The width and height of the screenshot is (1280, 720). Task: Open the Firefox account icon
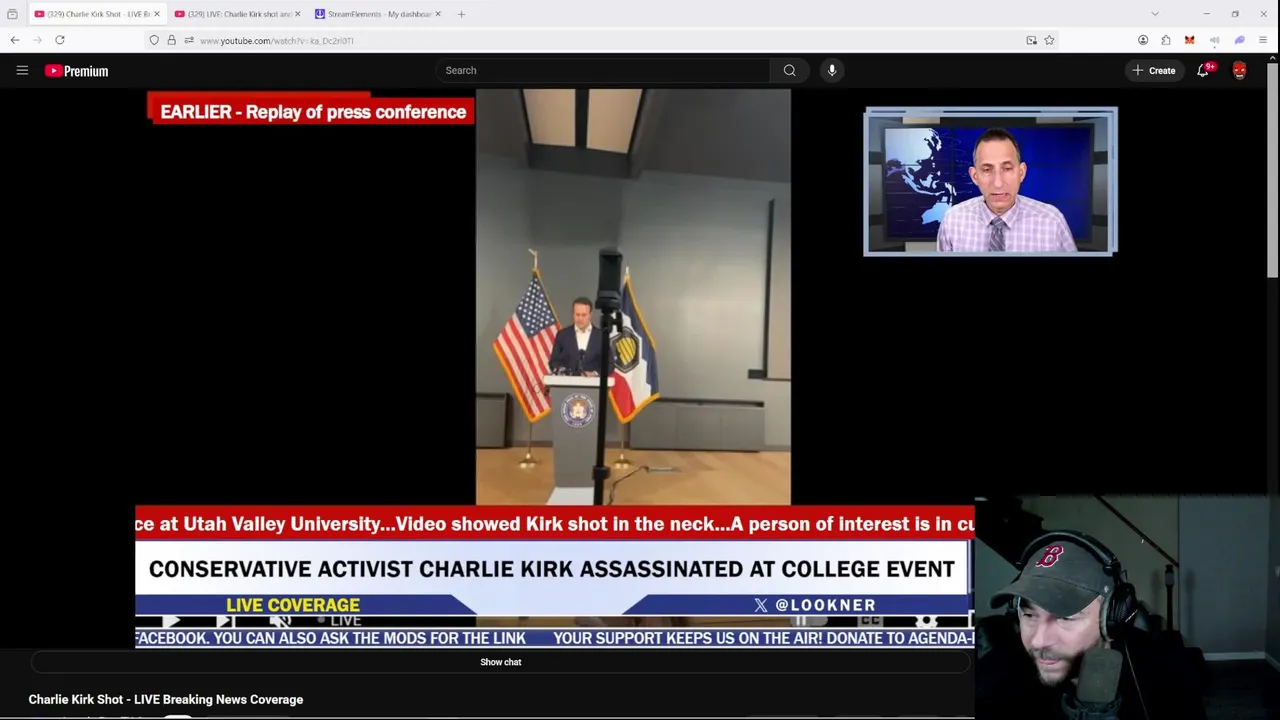pyautogui.click(x=1143, y=40)
